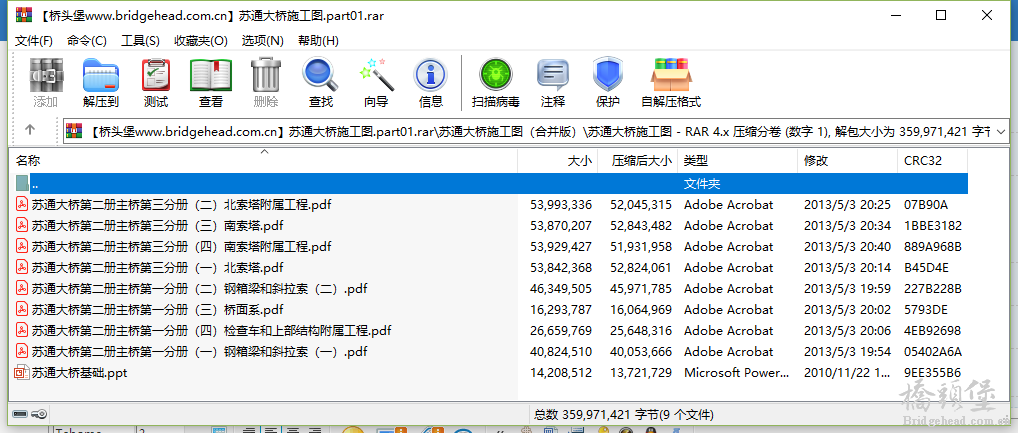
Task: Select file 钢箱梁和斜拉索（二）.pdf
Action: [x=200, y=289]
